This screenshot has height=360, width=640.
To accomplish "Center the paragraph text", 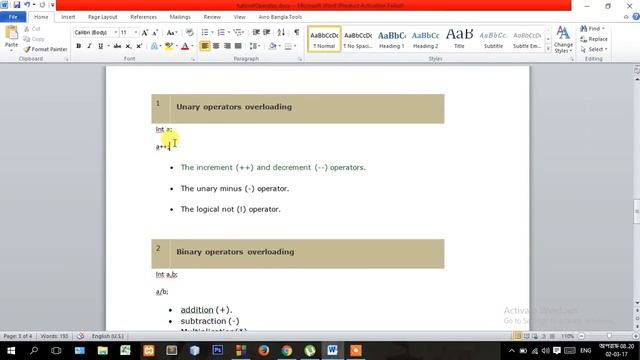I will (216, 46).
